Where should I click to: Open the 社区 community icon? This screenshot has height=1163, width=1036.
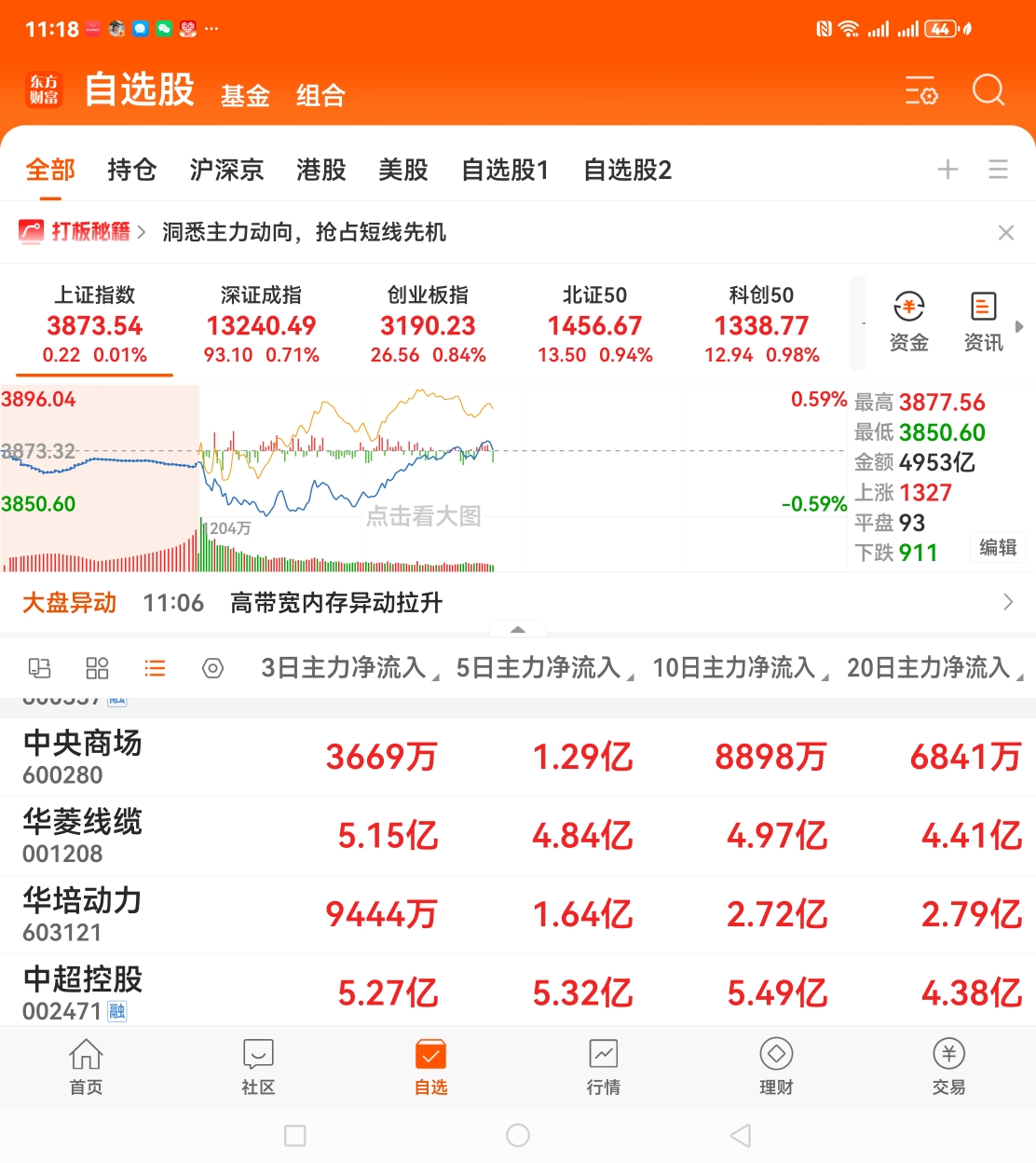click(x=258, y=1067)
